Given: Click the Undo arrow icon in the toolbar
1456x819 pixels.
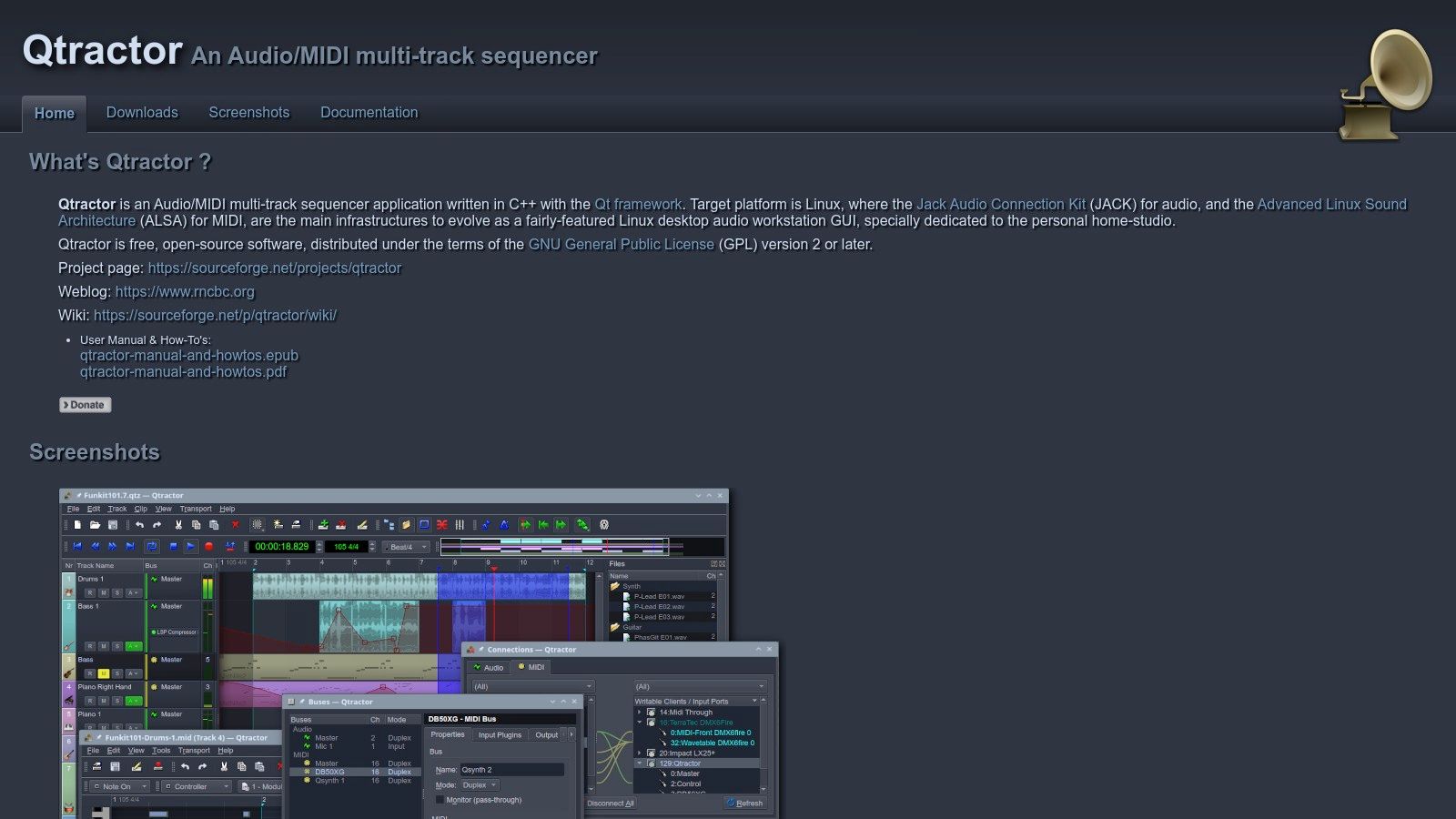Looking at the screenshot, I should (x=141, y=527).
